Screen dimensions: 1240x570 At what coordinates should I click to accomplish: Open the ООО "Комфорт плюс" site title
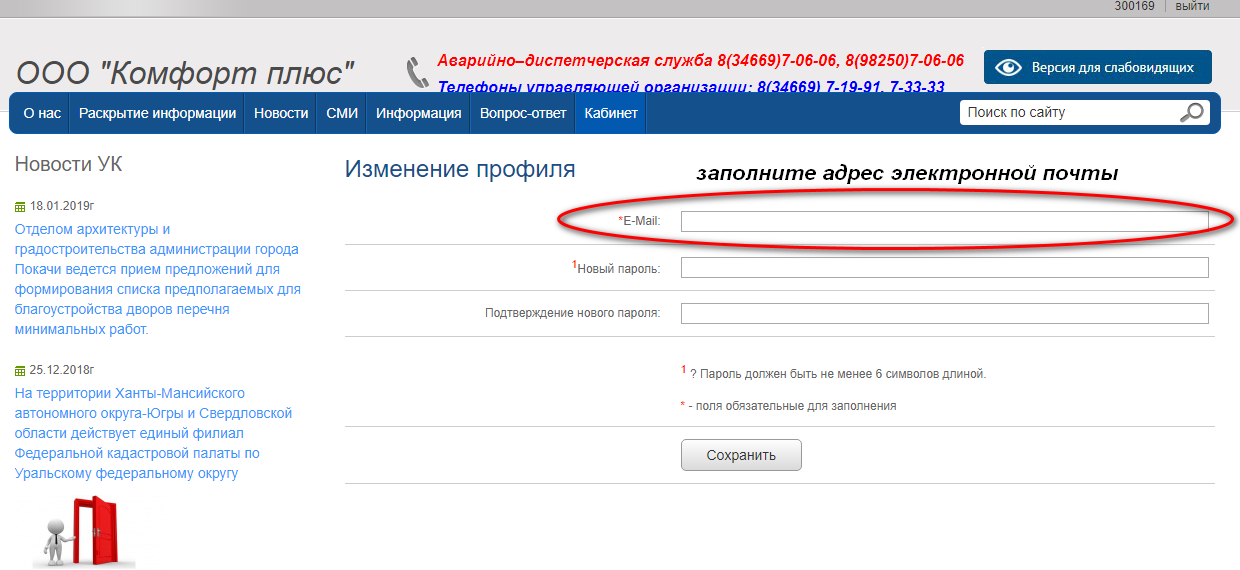click(x=186, y=73)
